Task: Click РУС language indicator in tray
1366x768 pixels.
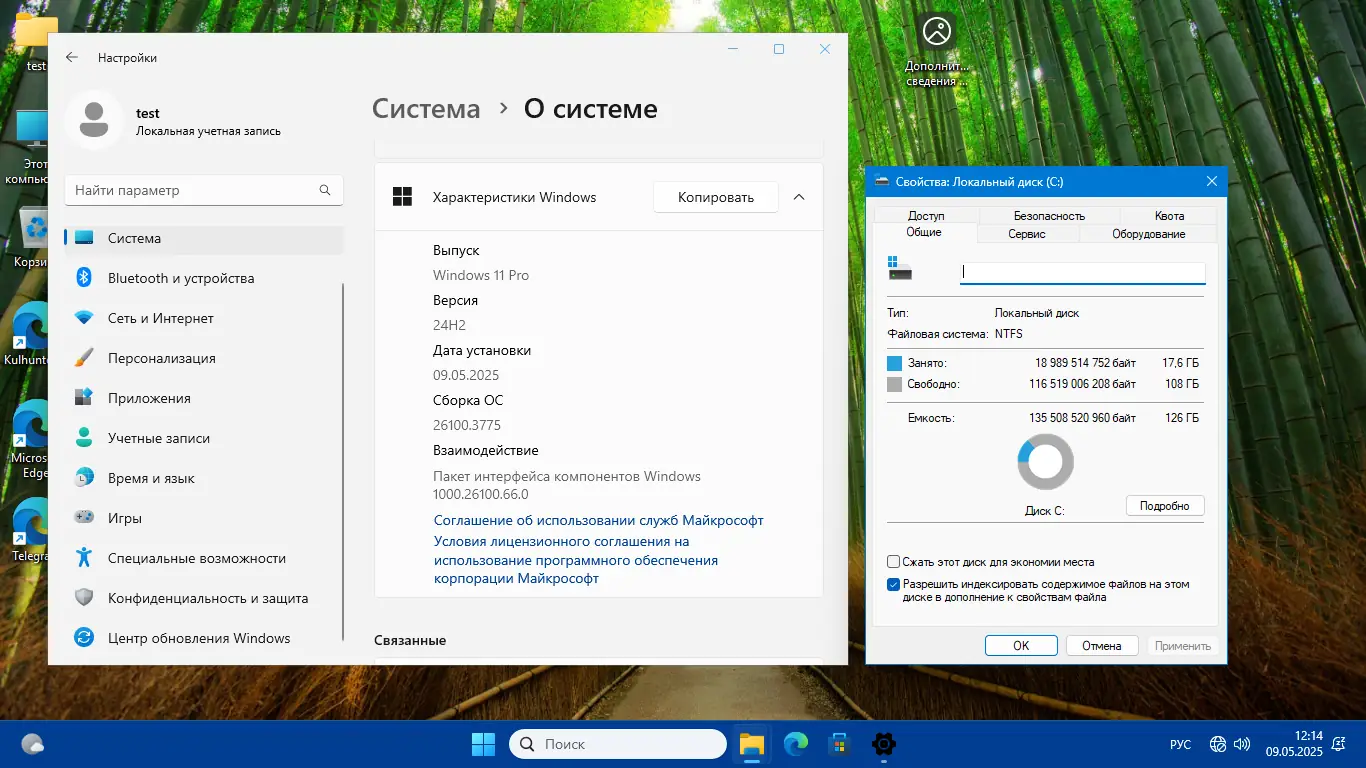Action: 1180,745
